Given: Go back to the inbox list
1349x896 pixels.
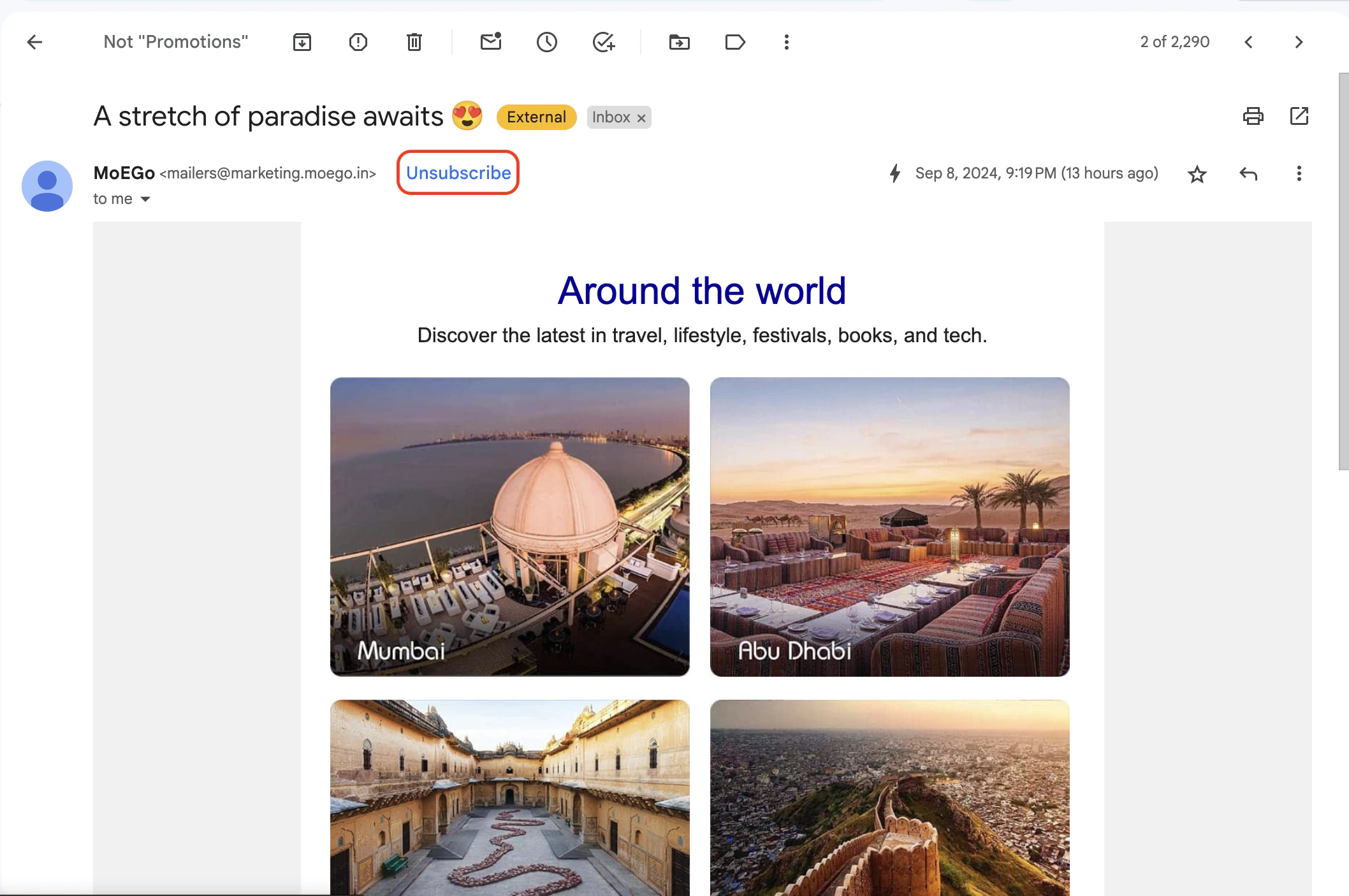Looking at the screenshot, I should [34, 42].
